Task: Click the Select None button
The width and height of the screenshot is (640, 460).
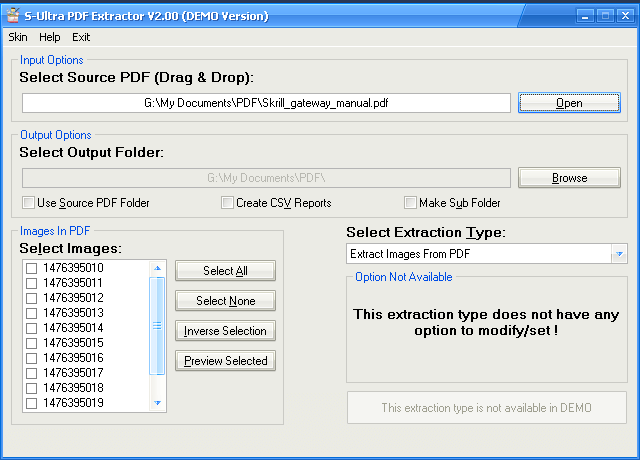Action: (225, 301)
